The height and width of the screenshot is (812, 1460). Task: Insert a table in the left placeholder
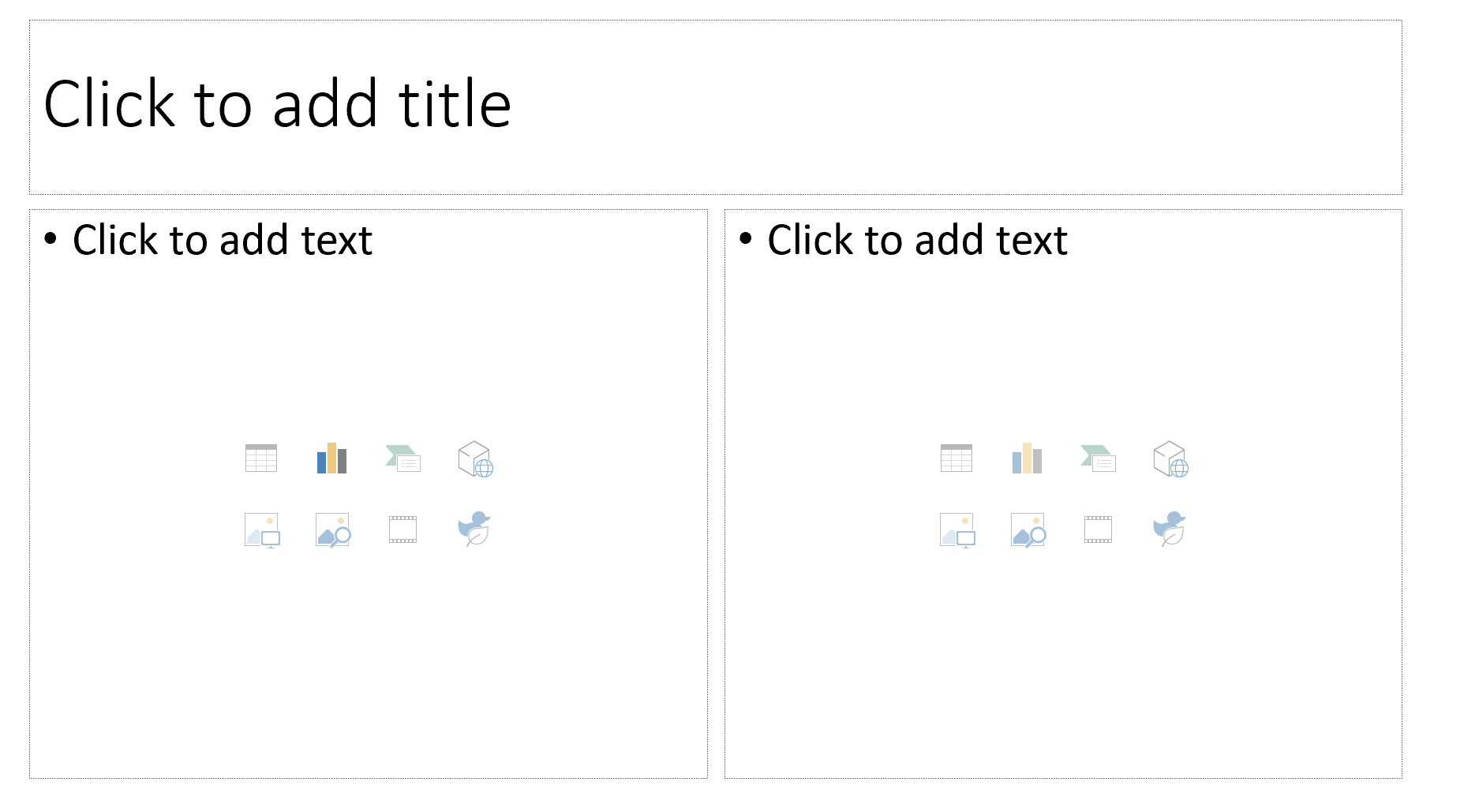click(261, 458)
